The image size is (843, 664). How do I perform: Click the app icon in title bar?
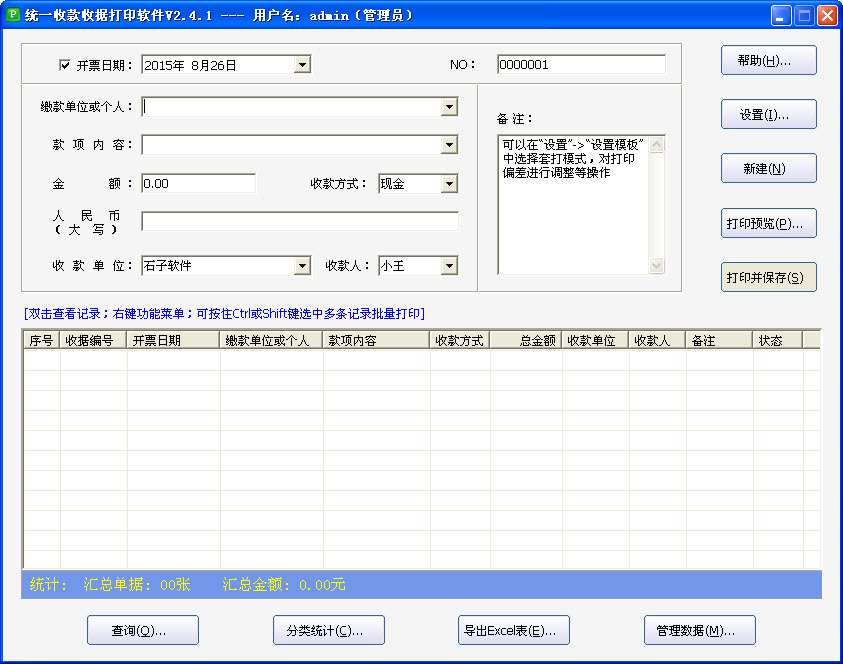point(13,15)
